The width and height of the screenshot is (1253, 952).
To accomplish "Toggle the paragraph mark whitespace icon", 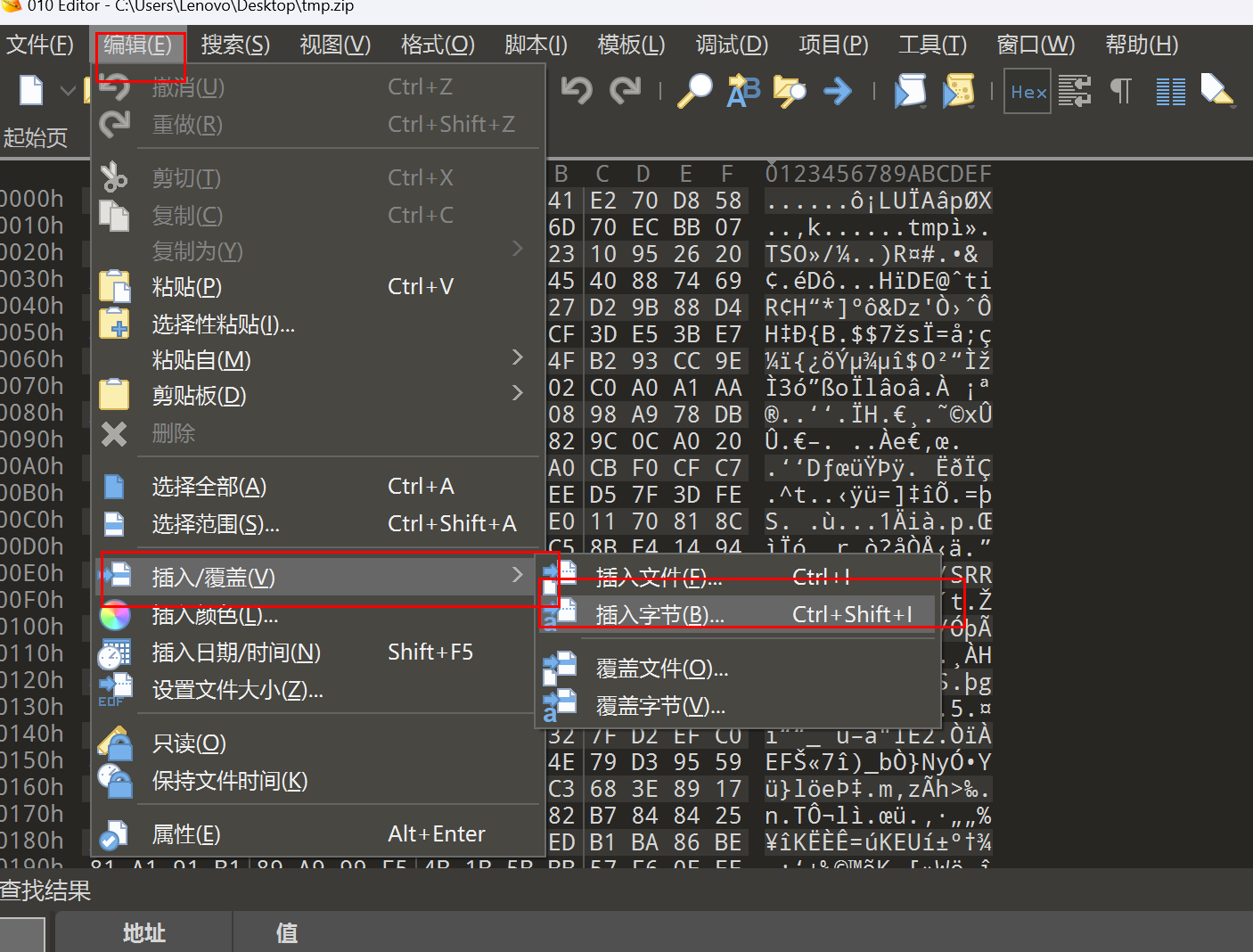I will (x=1121, y=91).
